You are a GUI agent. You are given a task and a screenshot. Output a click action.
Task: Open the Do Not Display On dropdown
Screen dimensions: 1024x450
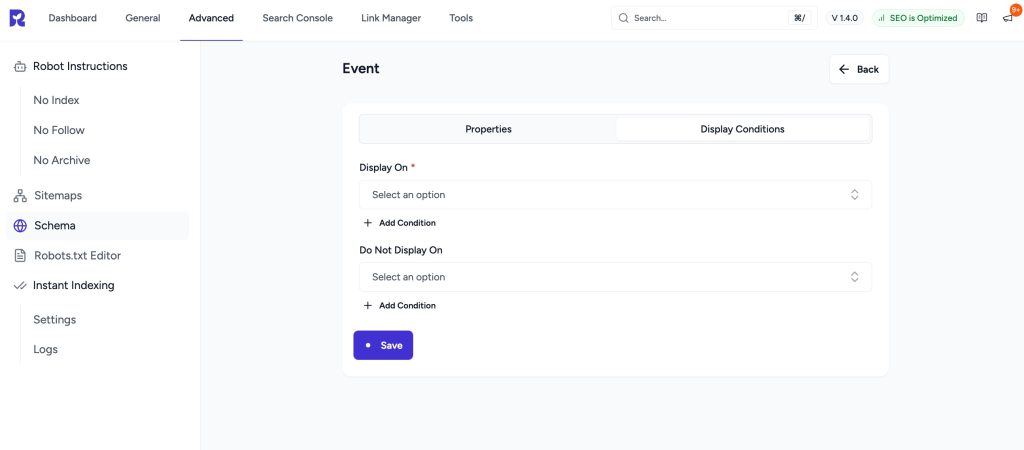pos(614,277)
